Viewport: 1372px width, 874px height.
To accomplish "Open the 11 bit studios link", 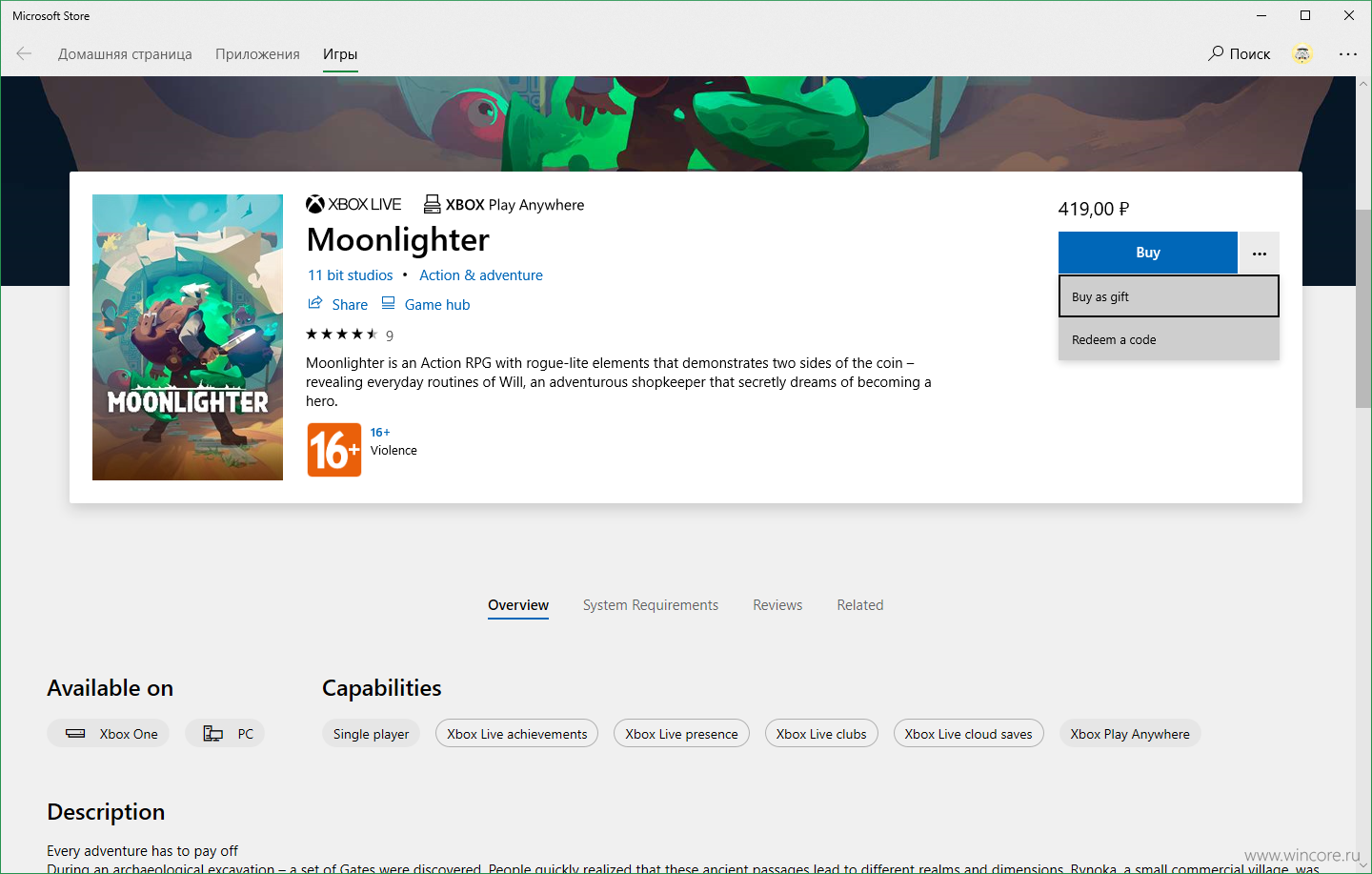I will coord(350,275).
